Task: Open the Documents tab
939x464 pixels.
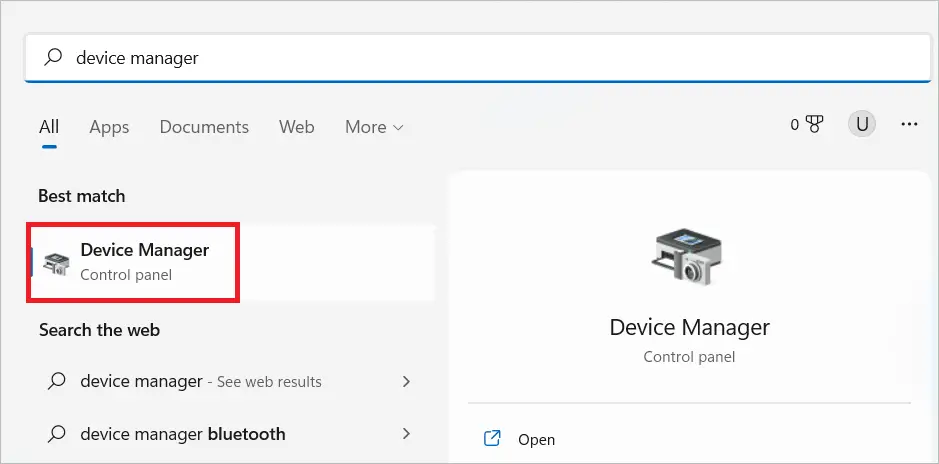Action: click(x=204, y=127)
